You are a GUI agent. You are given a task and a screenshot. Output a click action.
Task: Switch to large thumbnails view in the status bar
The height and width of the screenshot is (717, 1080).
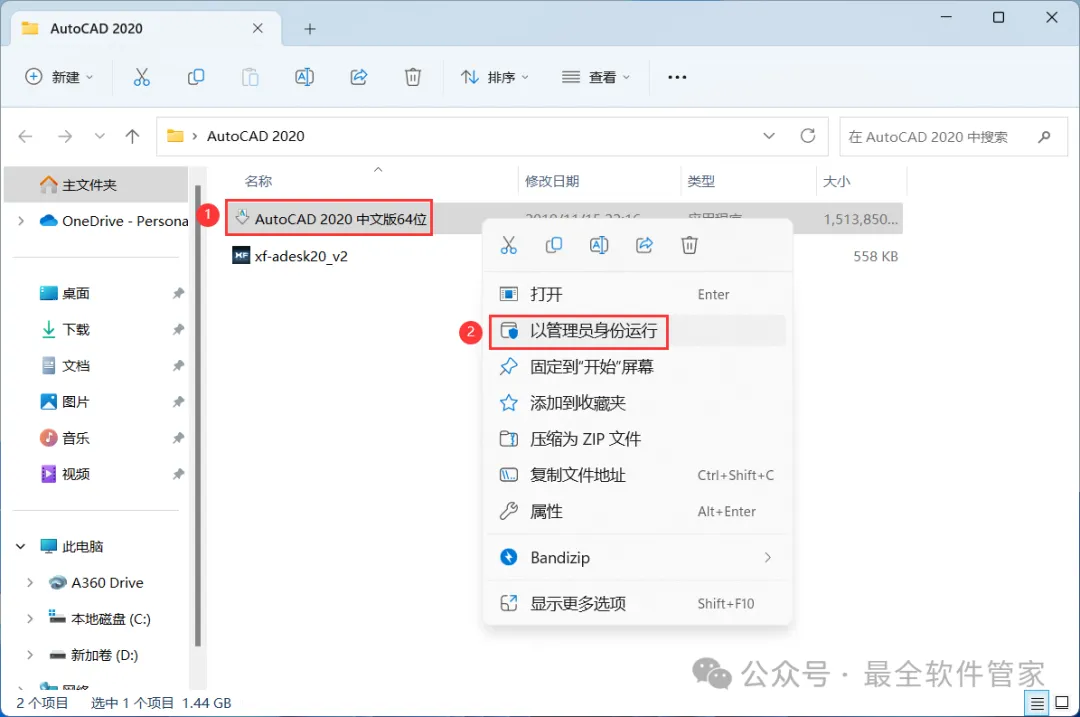1062,703
